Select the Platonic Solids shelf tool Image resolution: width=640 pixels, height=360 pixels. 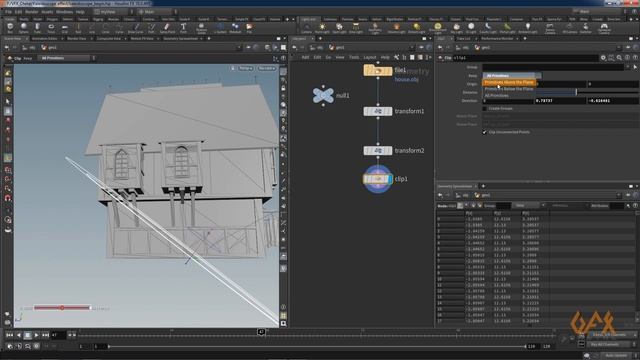201,28
